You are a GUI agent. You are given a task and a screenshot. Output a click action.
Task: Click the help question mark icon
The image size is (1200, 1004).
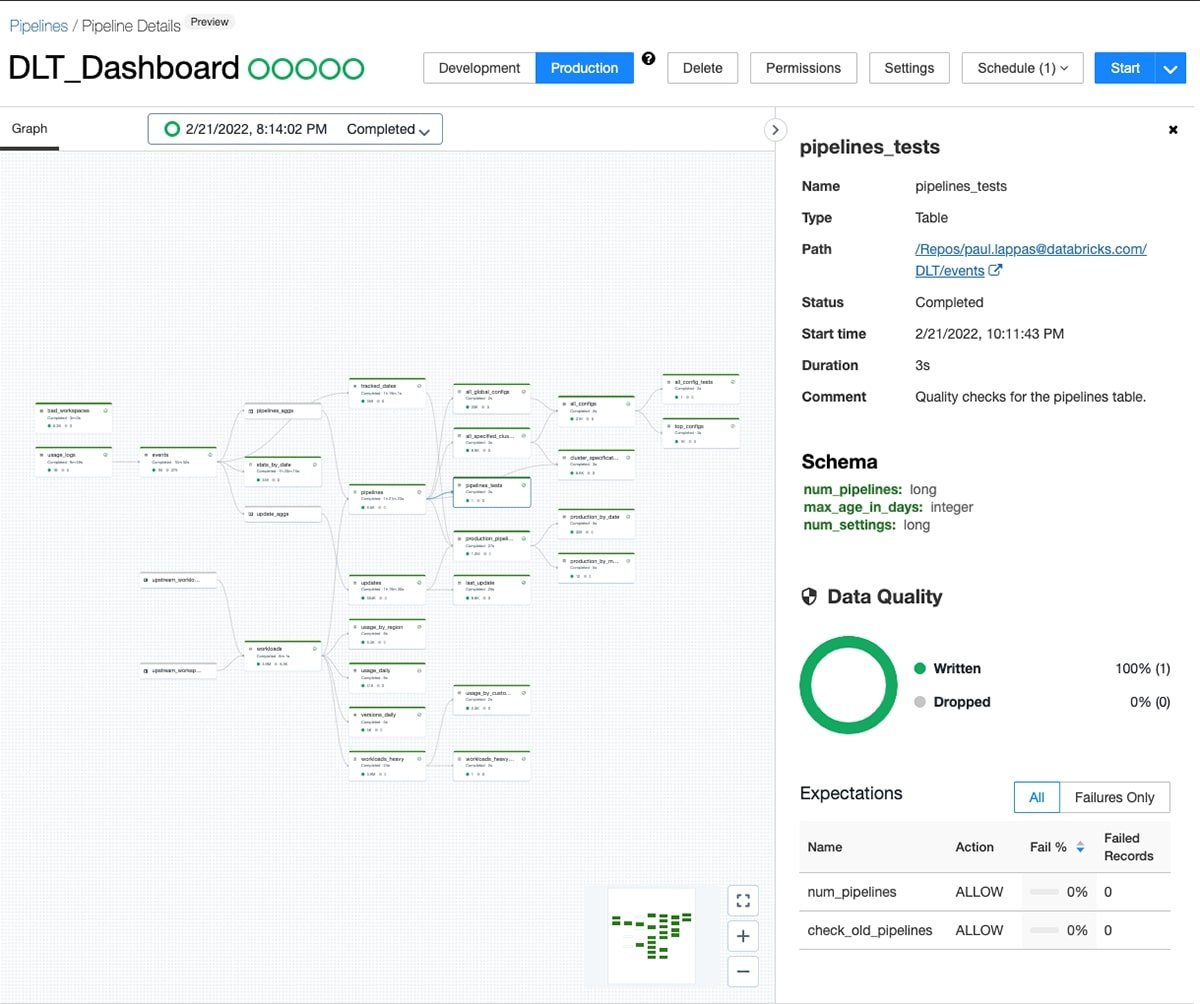point(649,59)
